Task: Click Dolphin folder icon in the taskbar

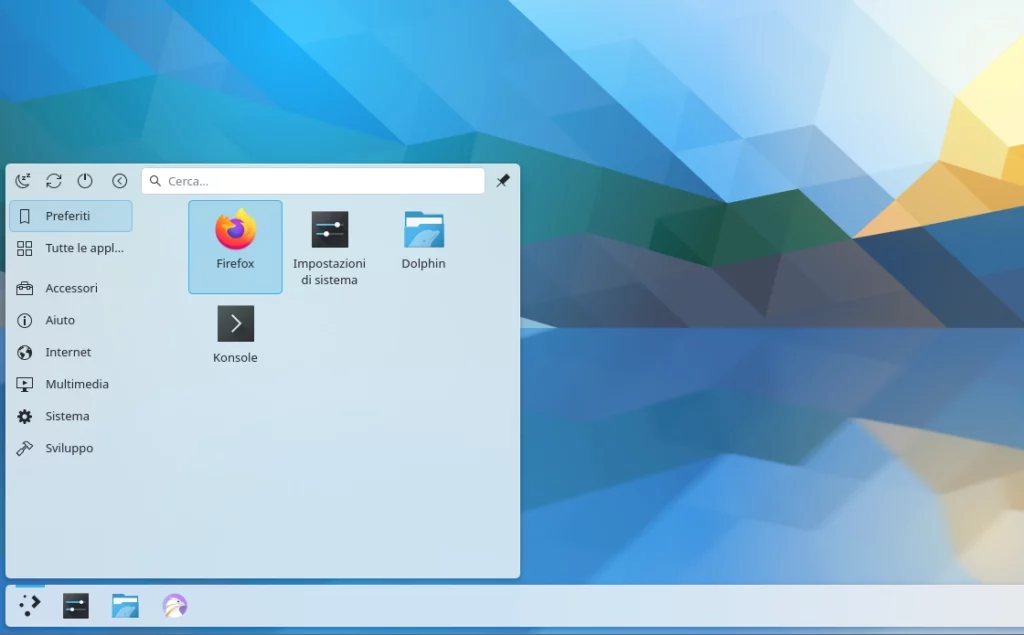Action: pos(125,606)
